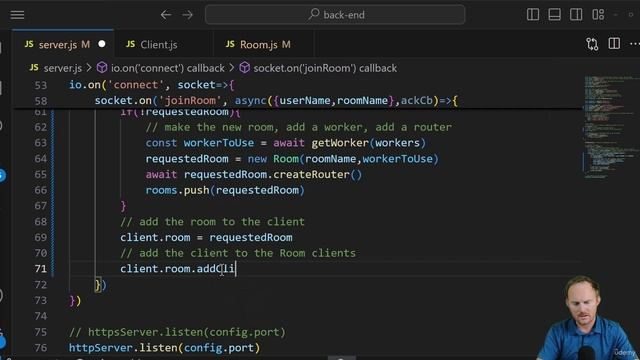Open the back-end command center search box
Image resolution: width=640 pixels, height=360 pixels.
pos(335,15)
